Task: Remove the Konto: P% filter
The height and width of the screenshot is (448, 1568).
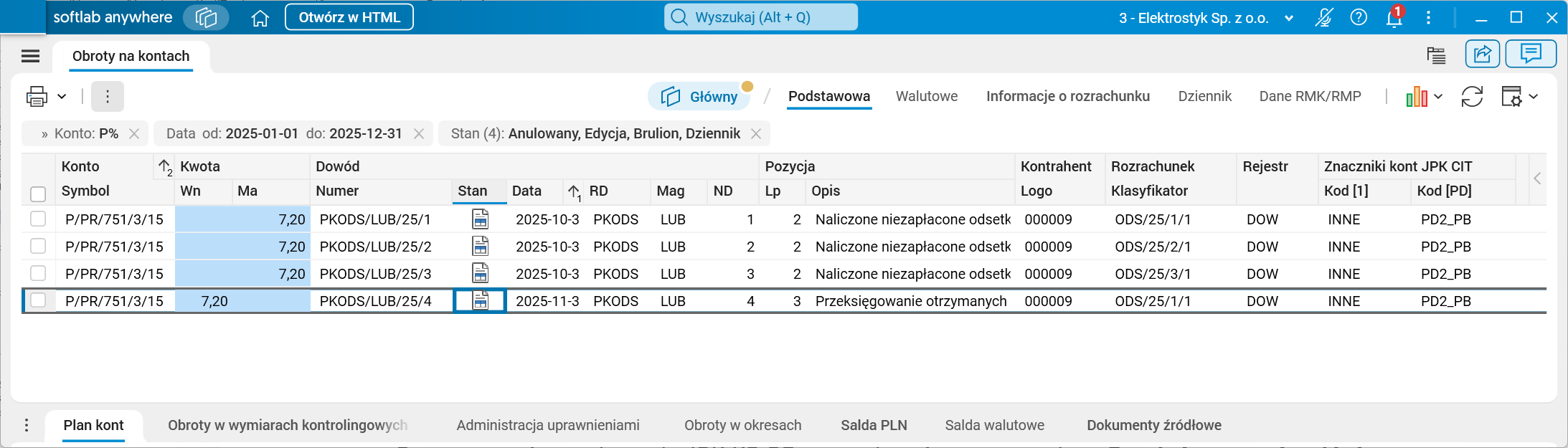Action: [x=134, y=134]
